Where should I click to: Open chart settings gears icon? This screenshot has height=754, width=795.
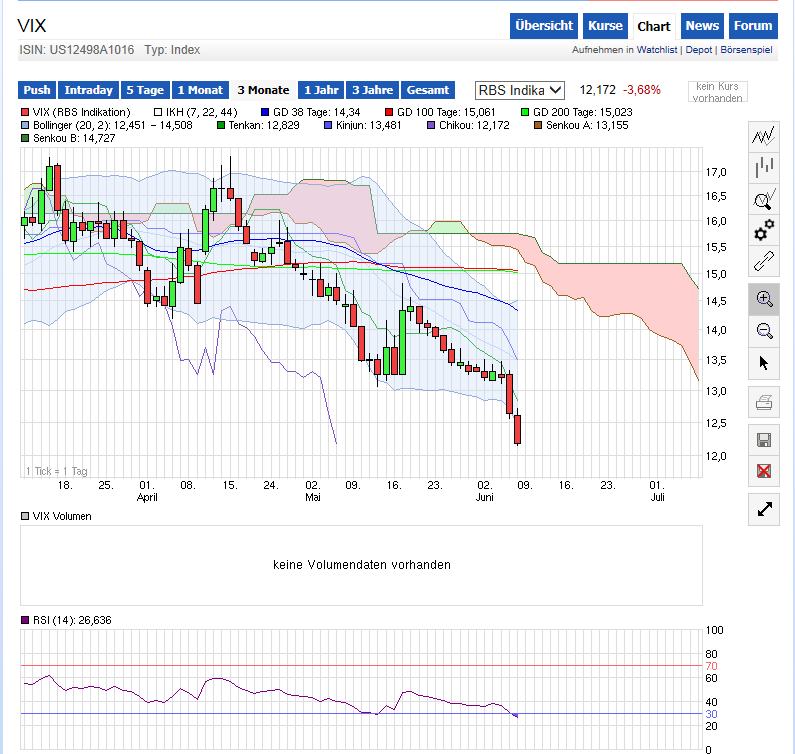(x=765, y=230)
